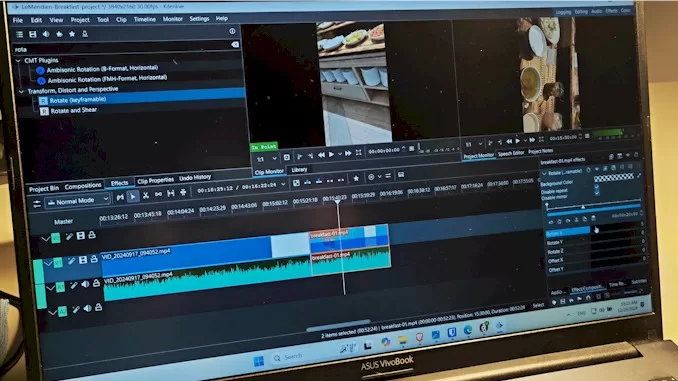The image size is (678, 381).
Task: Select the Rotate (keyframable) effect
Action: (78, 100)
